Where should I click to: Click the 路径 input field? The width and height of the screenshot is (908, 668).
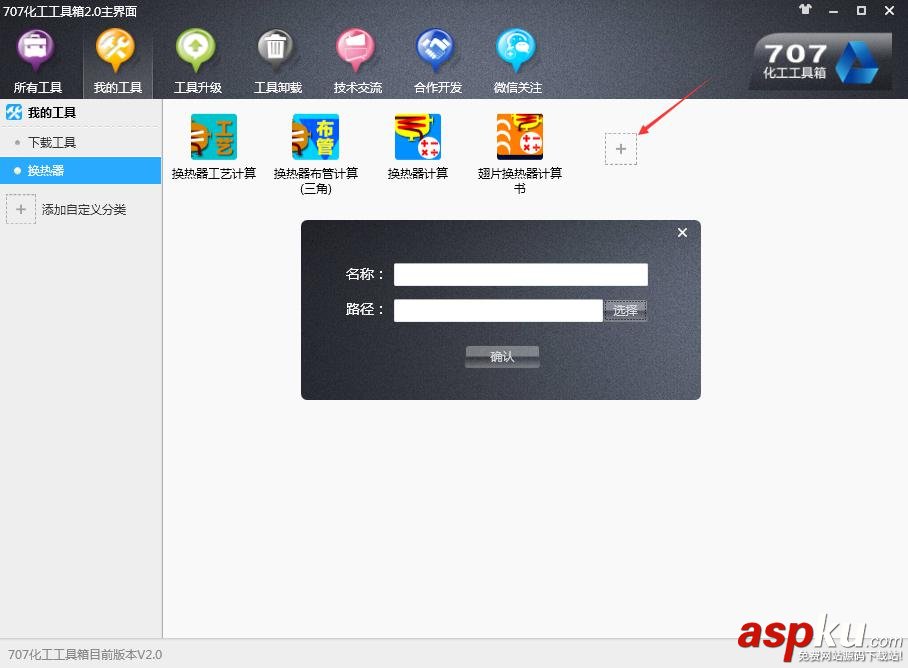[498, 310]
